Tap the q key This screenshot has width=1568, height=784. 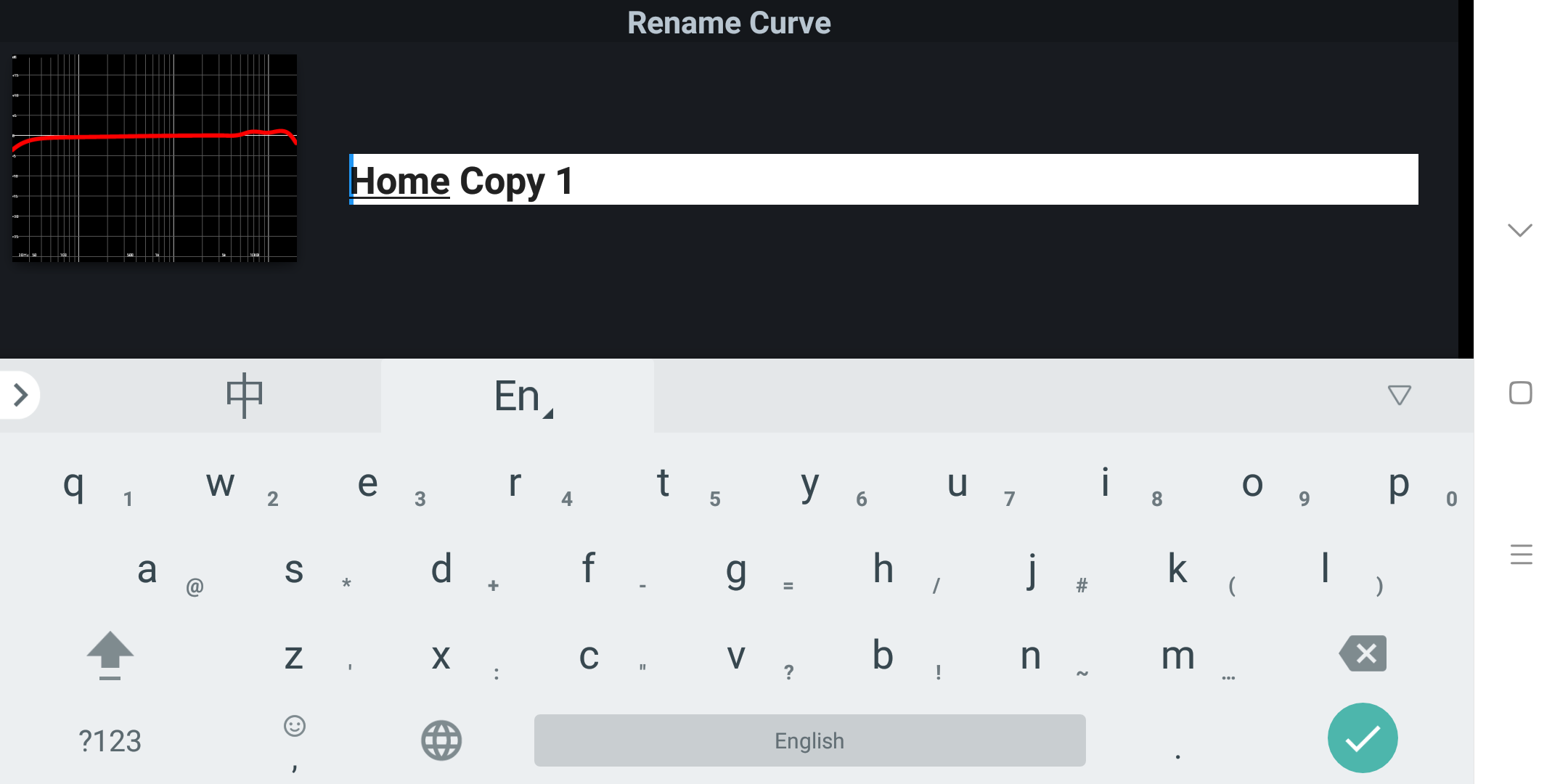pos(73,483)
